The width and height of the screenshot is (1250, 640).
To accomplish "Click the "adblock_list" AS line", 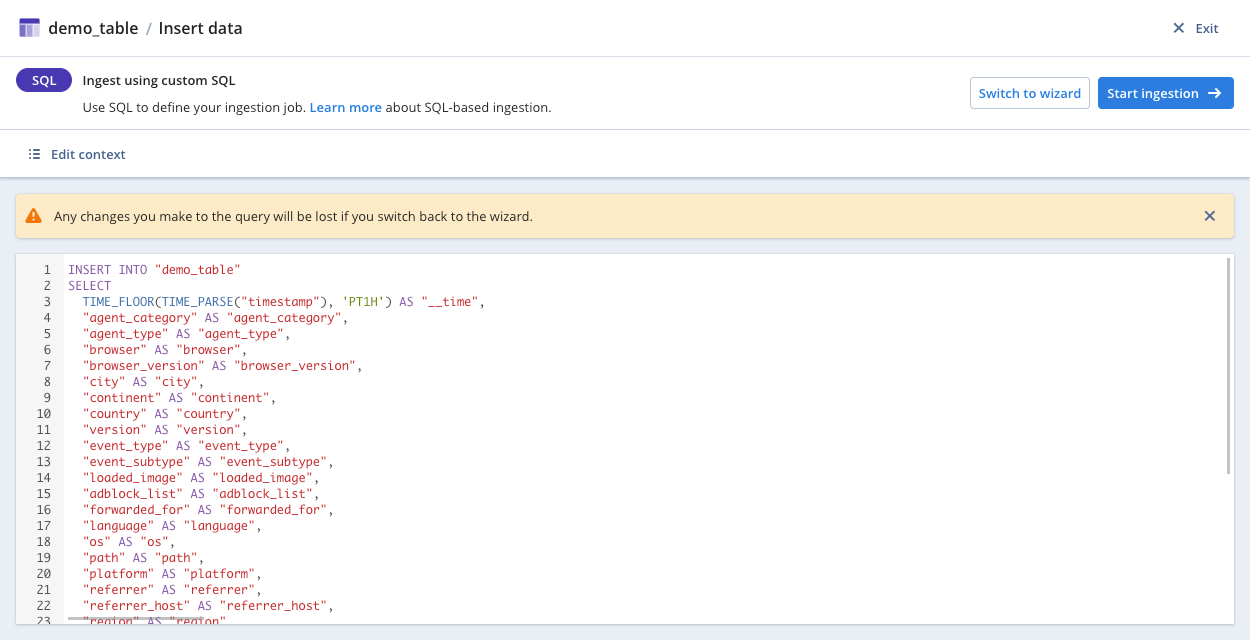I will click(x=200, y=494).
